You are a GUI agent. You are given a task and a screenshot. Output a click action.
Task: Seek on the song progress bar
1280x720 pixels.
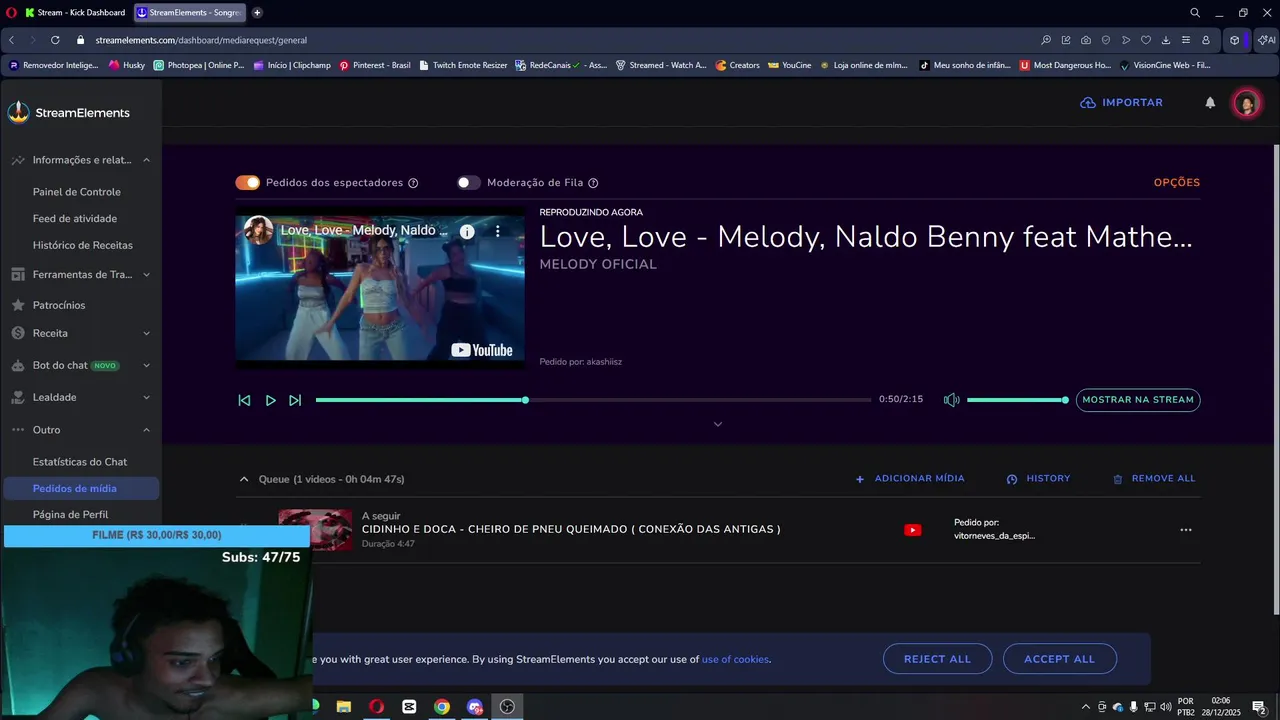pos(593,400)
